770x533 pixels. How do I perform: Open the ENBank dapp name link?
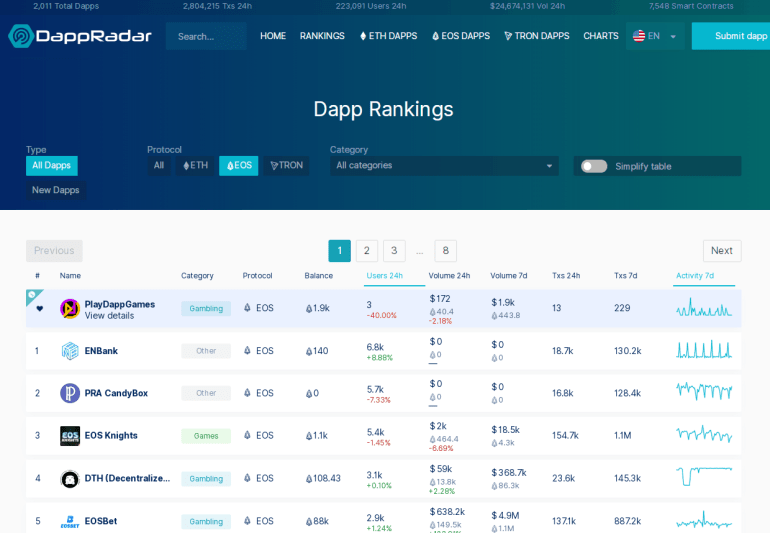pyautogui.click(x=101, y=351)
